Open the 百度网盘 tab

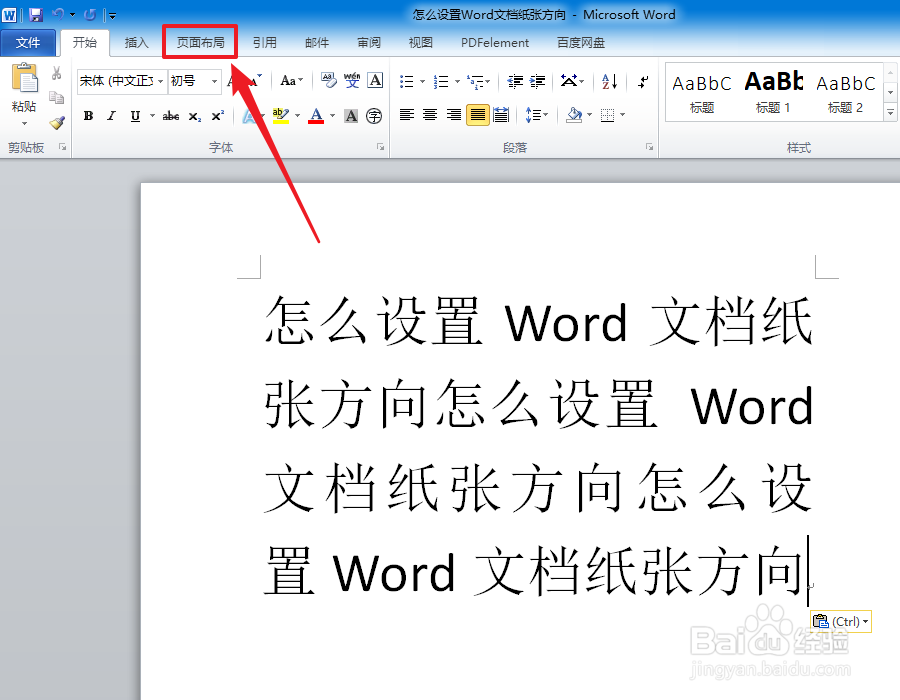tap(581, 42)
